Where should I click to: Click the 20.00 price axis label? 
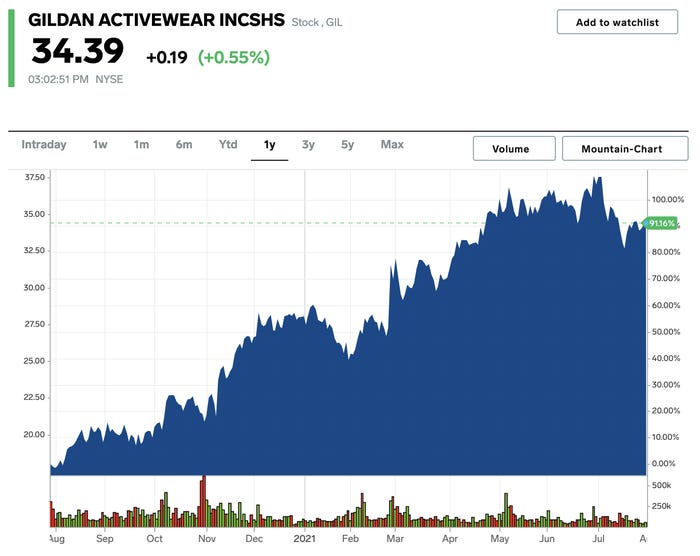(x=34, y=435)
